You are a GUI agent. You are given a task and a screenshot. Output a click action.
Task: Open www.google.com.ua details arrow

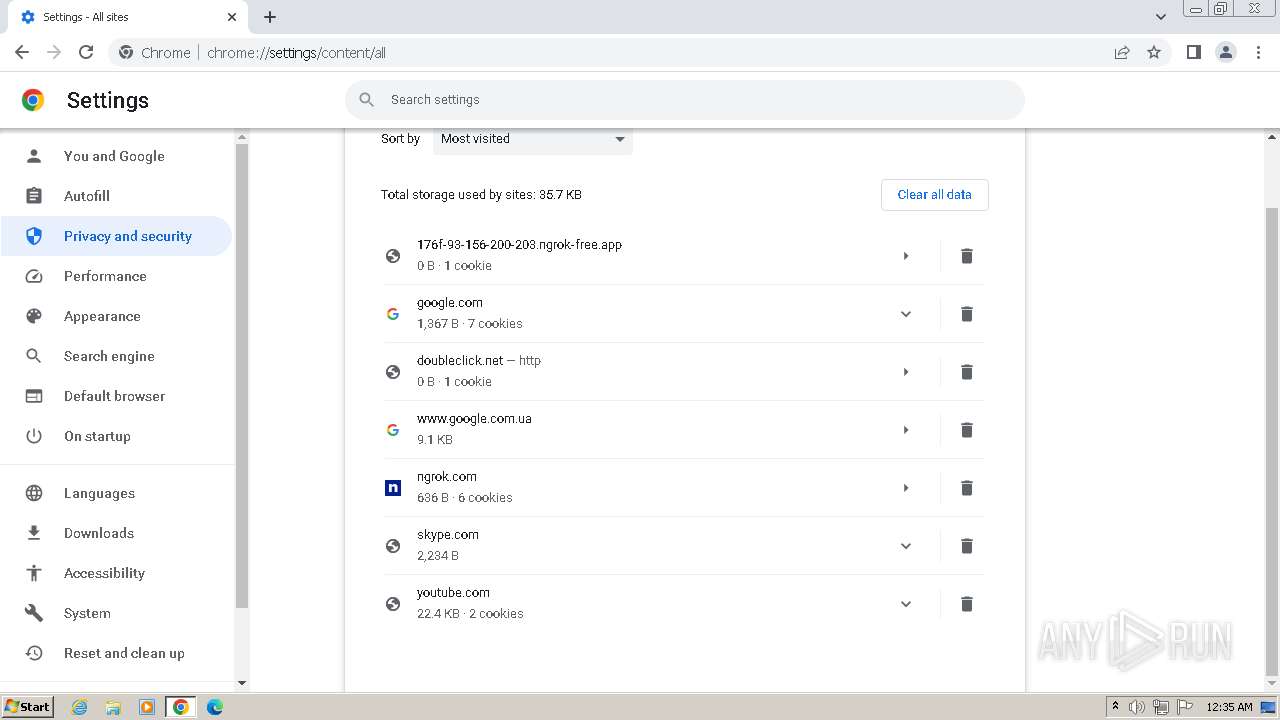click(905, 430)
